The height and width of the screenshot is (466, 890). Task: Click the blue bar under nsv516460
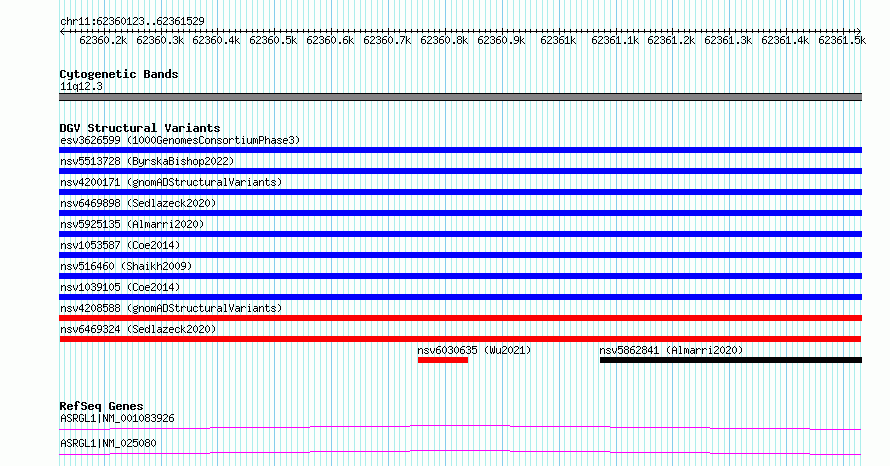pyautogui.click(x=460, y=276)
